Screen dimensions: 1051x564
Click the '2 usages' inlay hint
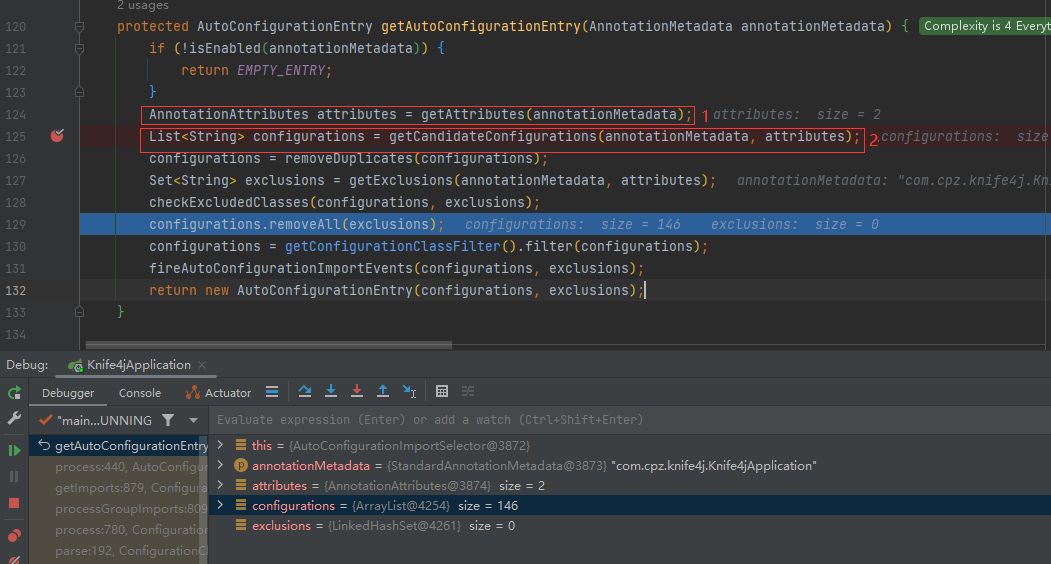(143, 5)
